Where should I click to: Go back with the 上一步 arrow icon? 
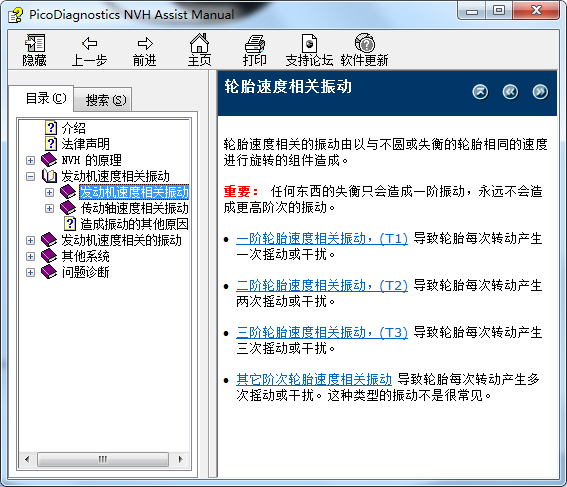coord(89,44)
